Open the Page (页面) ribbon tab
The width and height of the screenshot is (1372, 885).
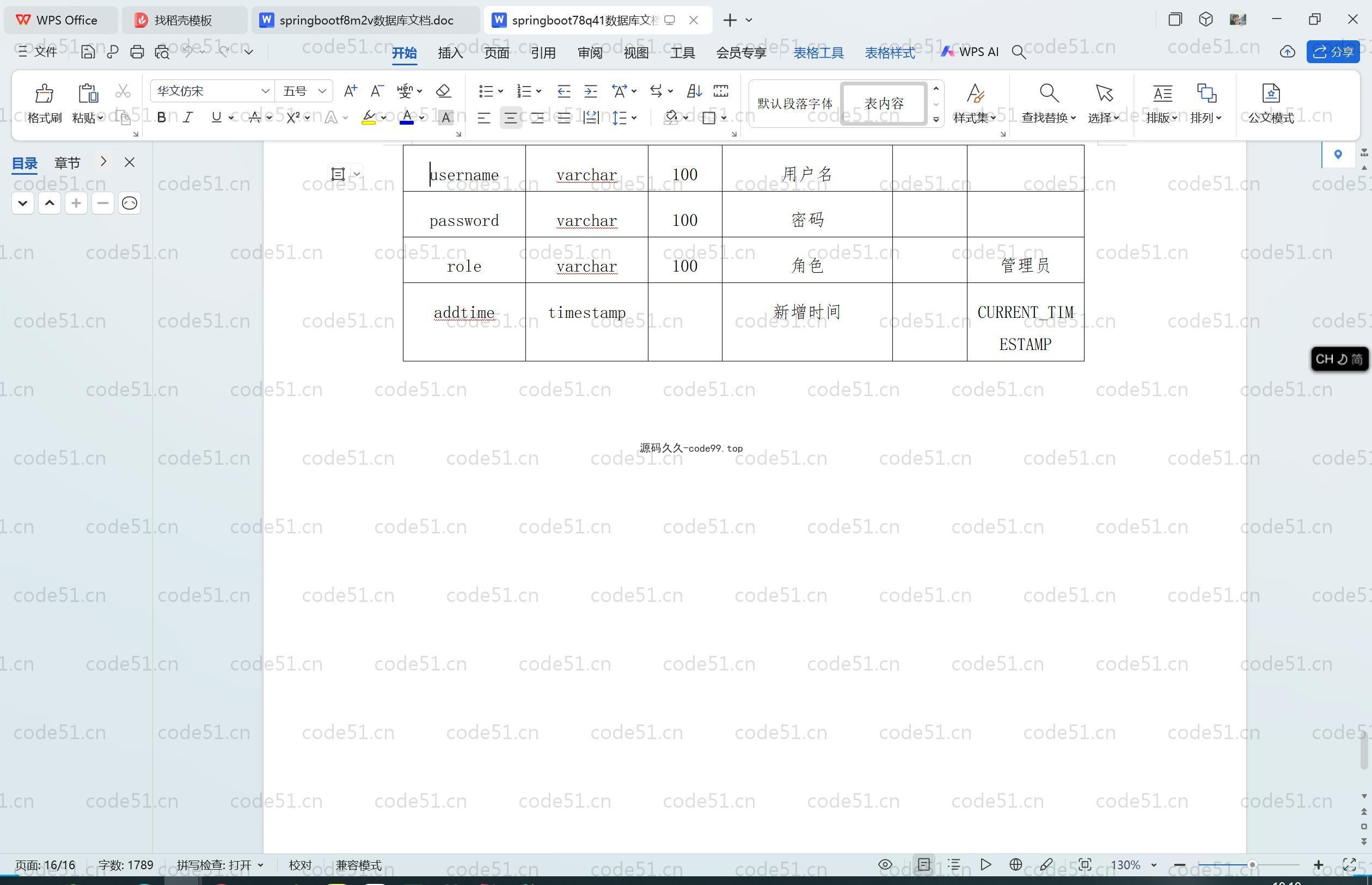pos(497,53)
